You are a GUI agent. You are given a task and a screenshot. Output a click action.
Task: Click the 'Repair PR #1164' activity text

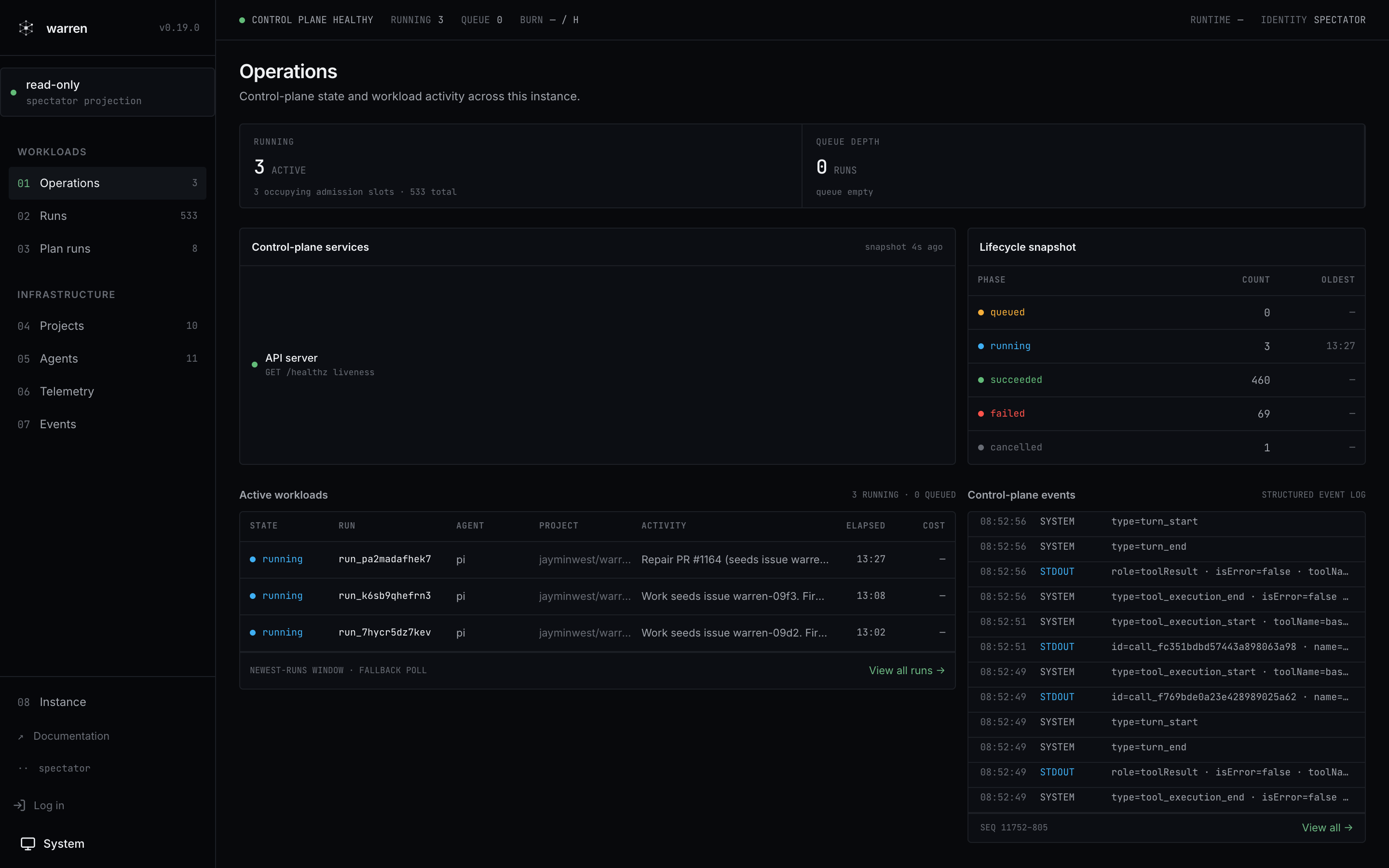pos(735,560)
